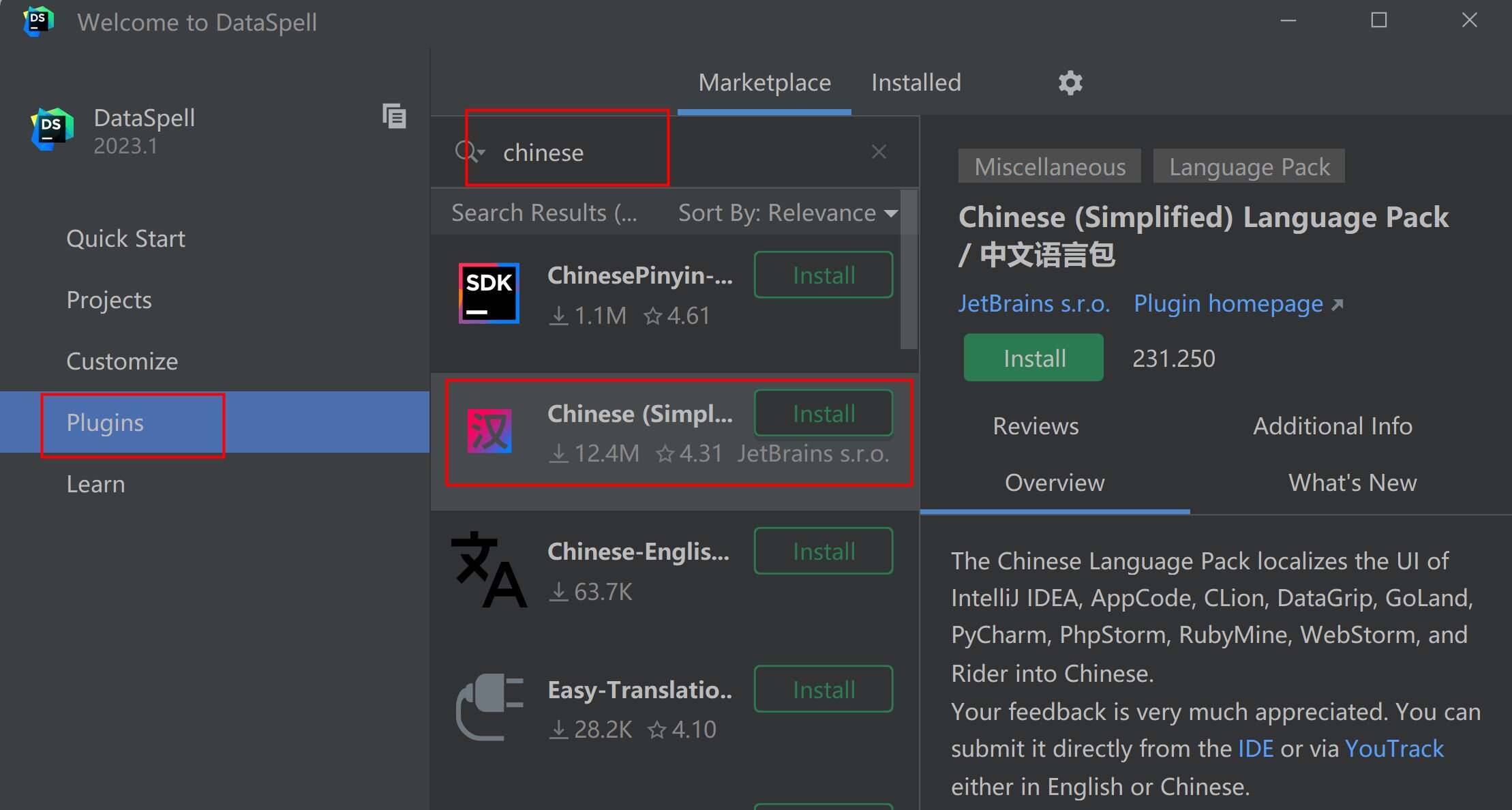
Task: Click version number 231.250
Action: 1174,359
